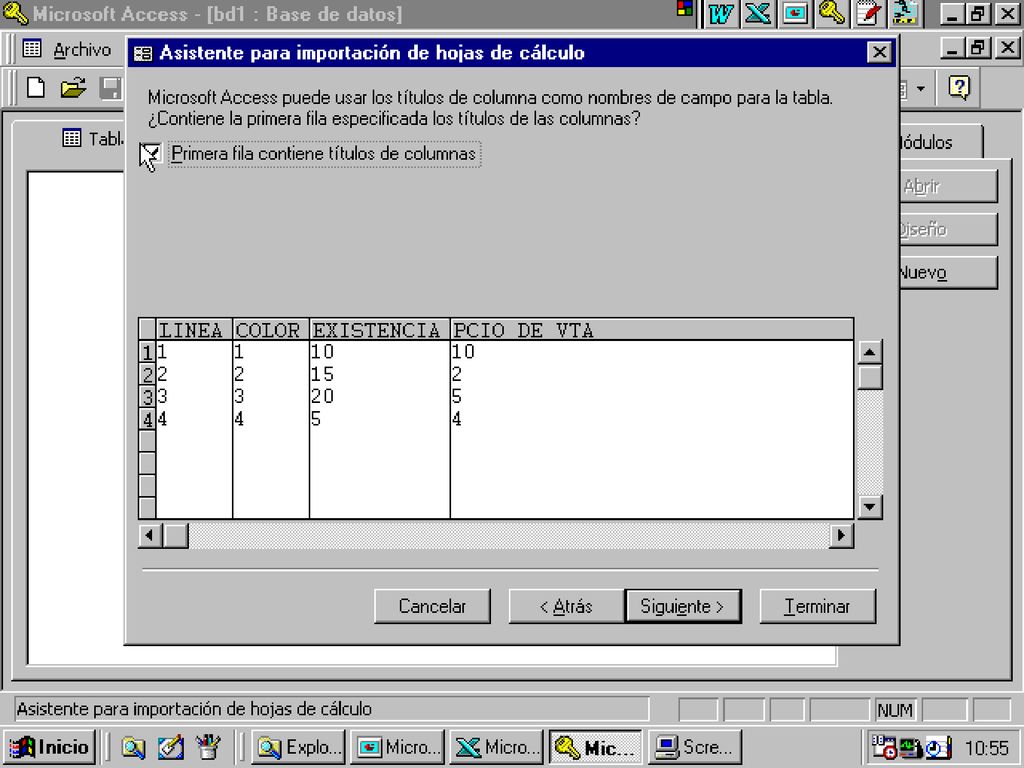Screen dimensions: 1024x768
Task: Click the last Office shortcut bar icon
Action: point(906,14)
